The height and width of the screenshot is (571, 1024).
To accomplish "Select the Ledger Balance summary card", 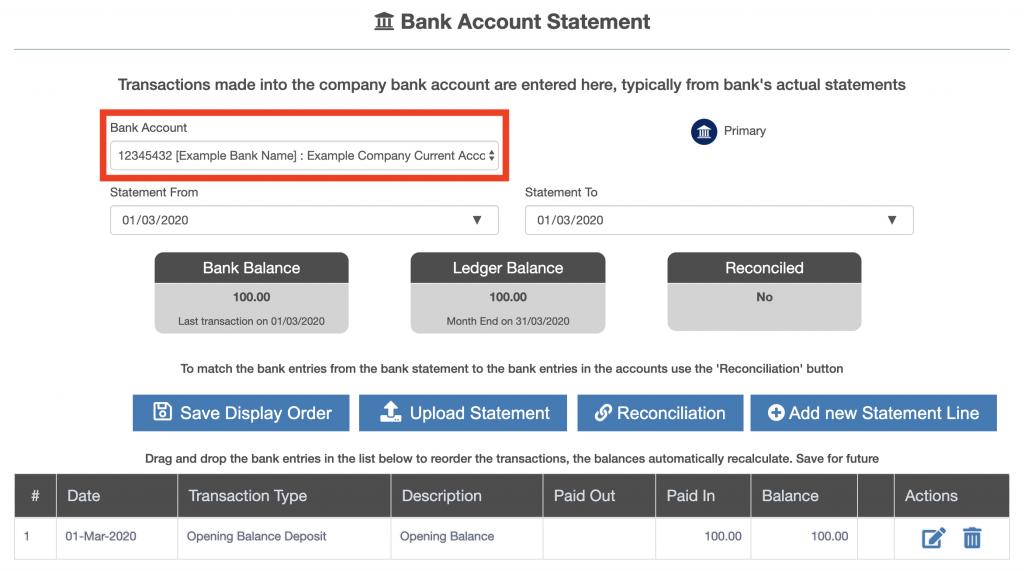I will 508,293.
